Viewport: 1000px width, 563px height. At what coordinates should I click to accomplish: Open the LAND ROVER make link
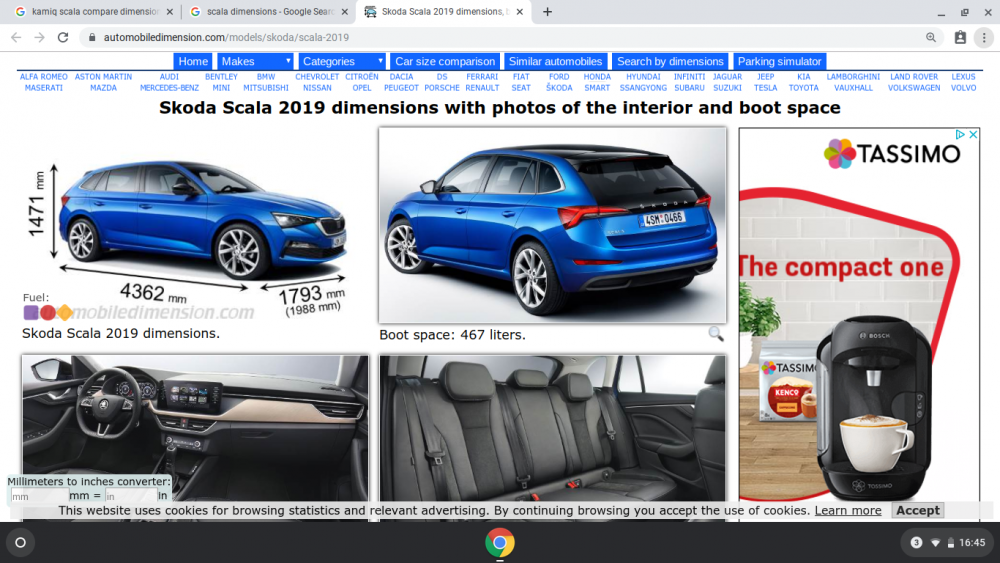coord(913,77)
